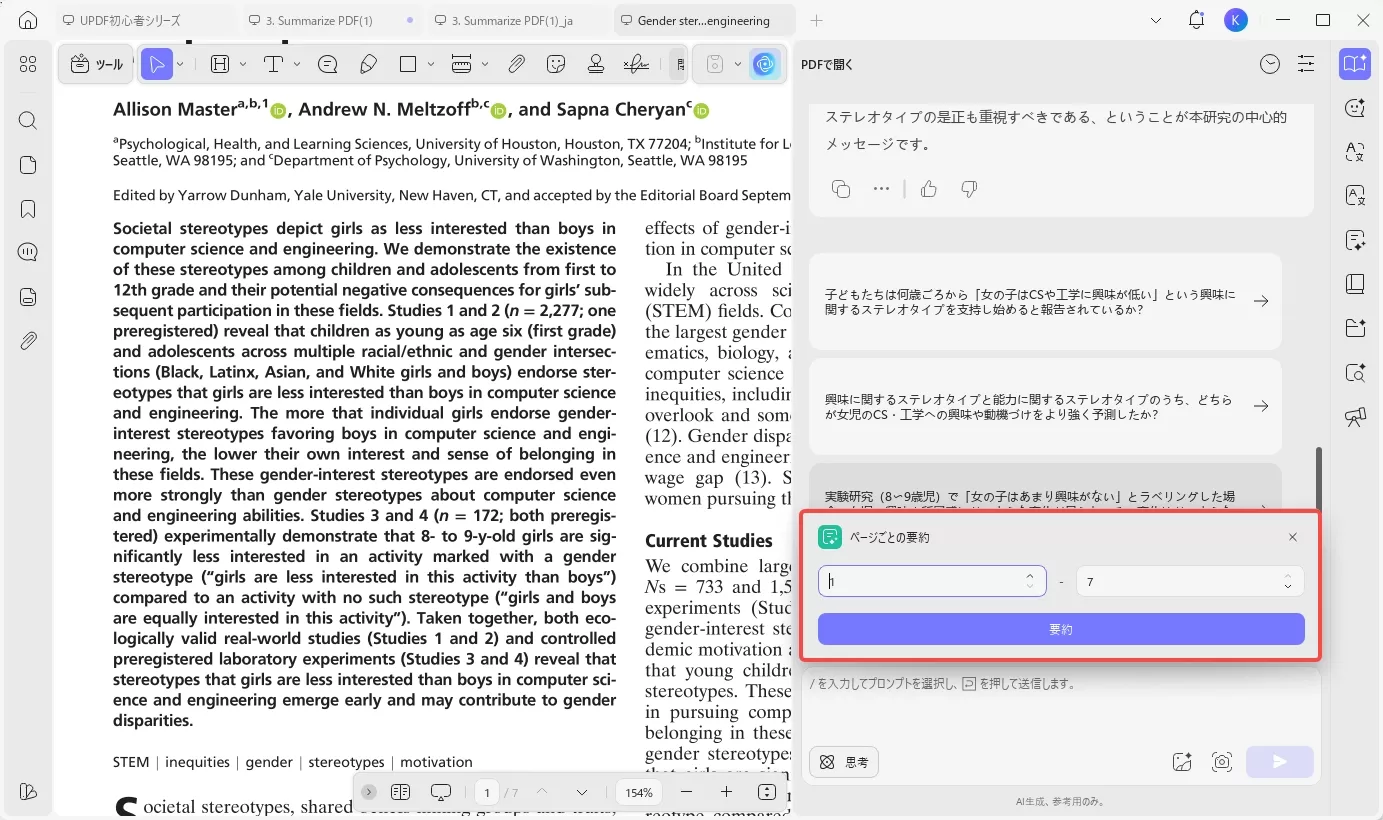This screenshot has height=820, width=1383.
Task: Open the Gender ster...engineering tab
Action: click(x=703, y=19)
